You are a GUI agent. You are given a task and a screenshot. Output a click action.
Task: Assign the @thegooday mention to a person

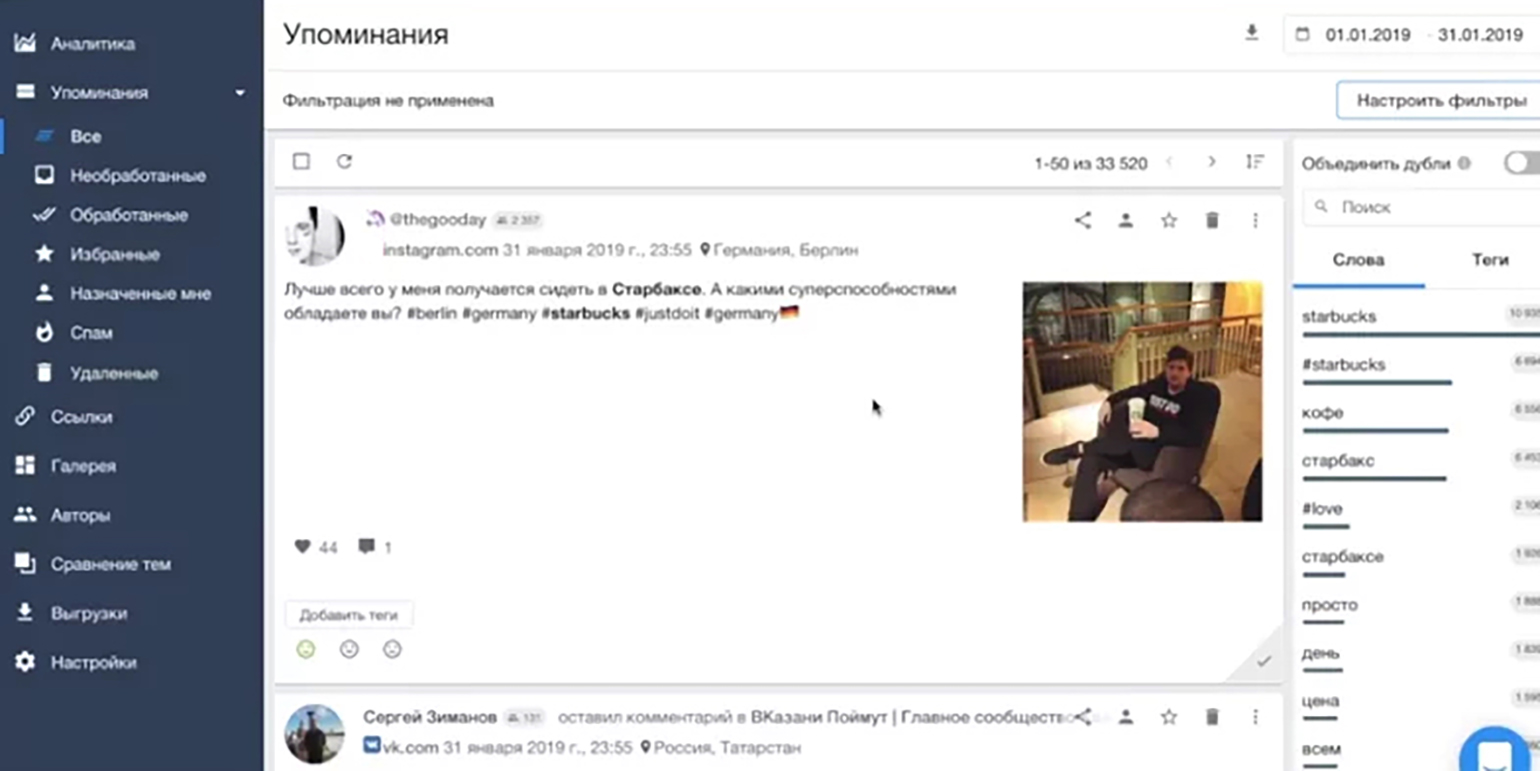tap(1126, 220)
